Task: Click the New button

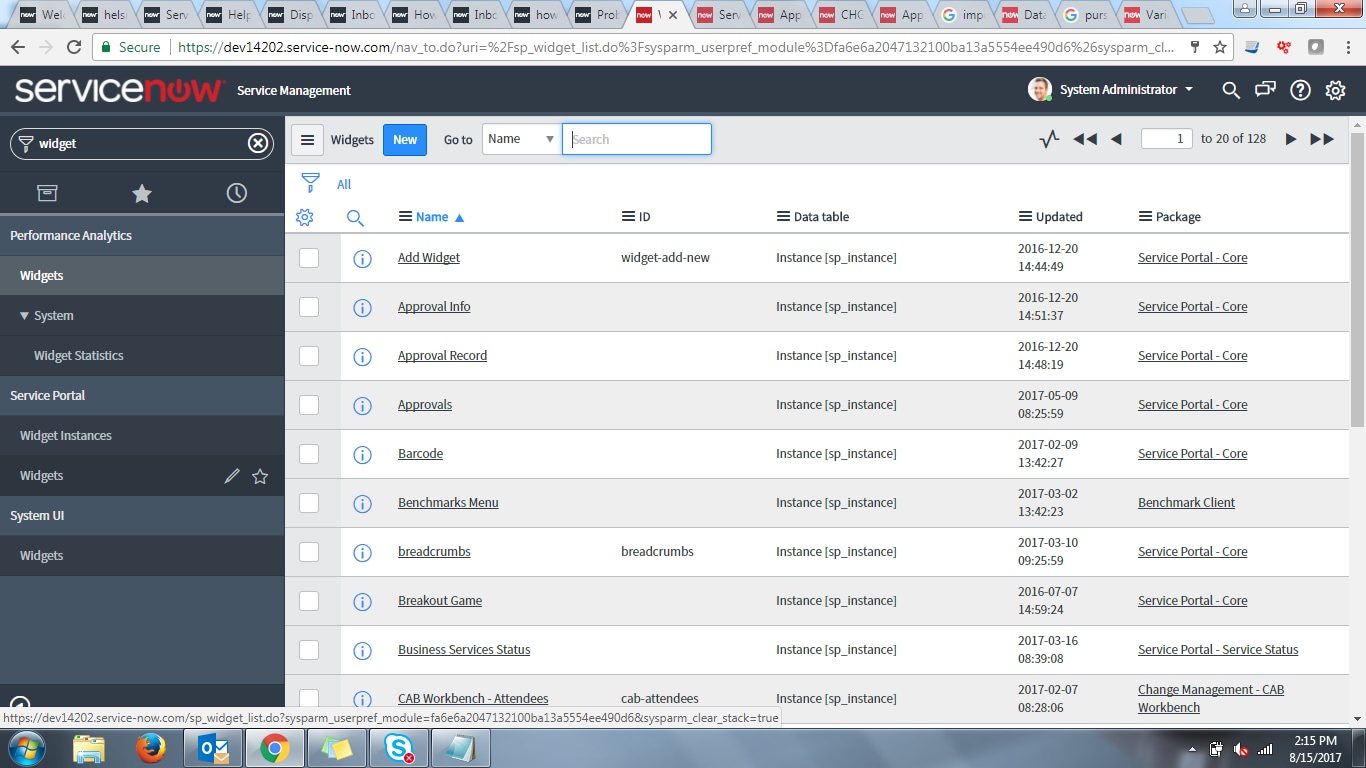Action: tap(405, 140)
